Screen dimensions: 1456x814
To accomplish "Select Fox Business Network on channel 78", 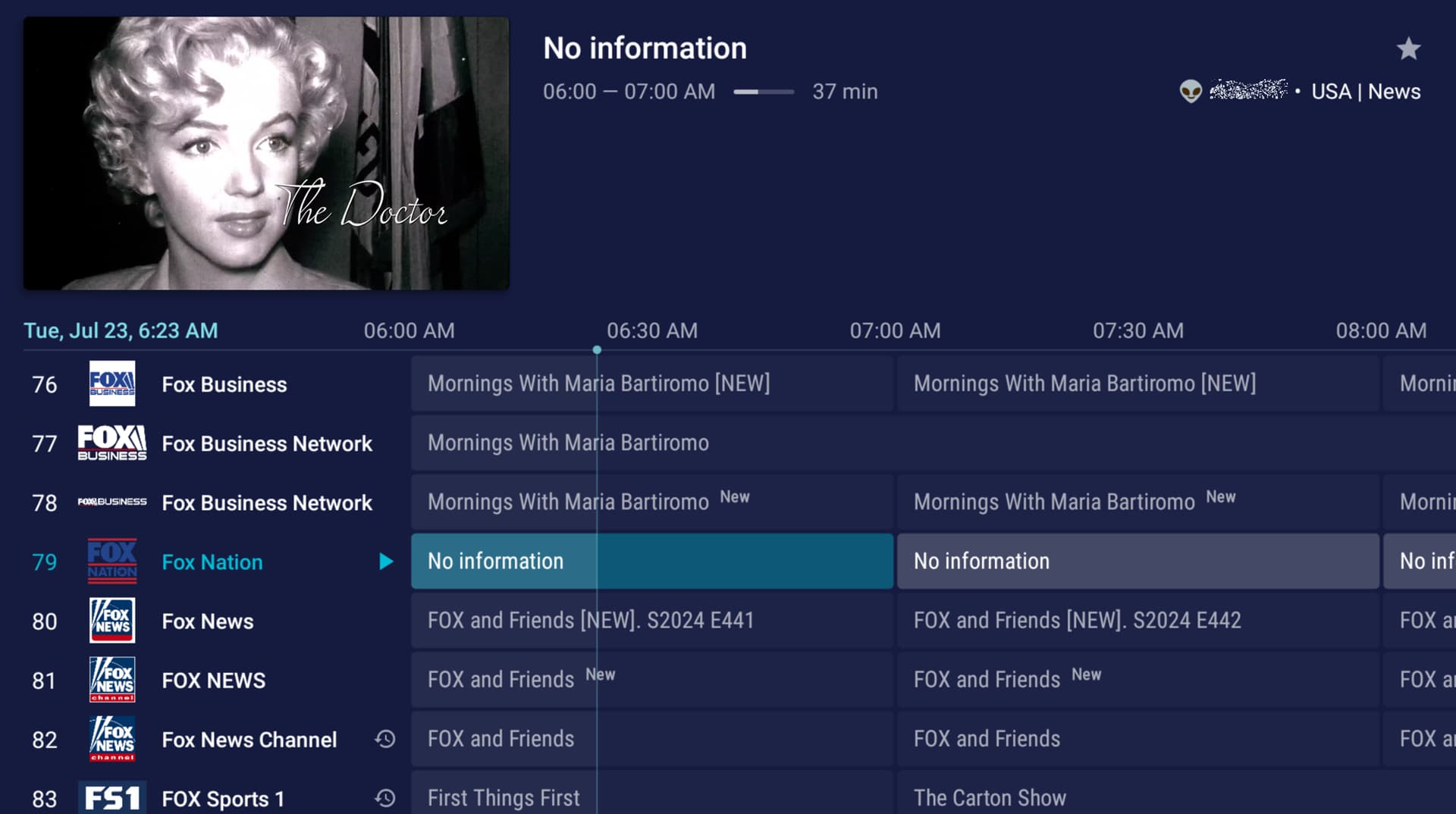I will [267, 502].
